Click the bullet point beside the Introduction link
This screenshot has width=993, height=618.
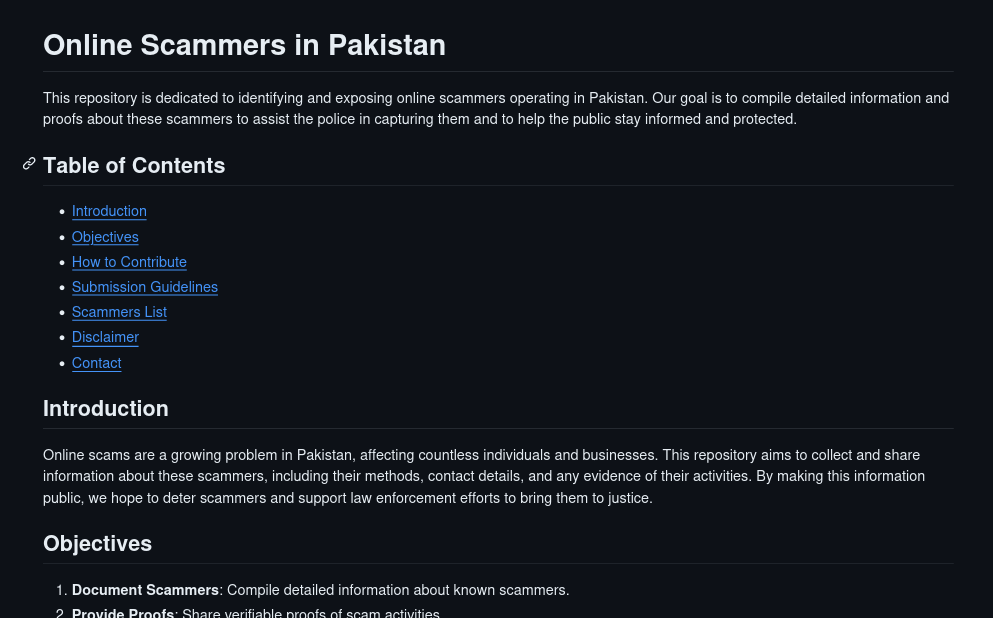[x=62, y=211]
